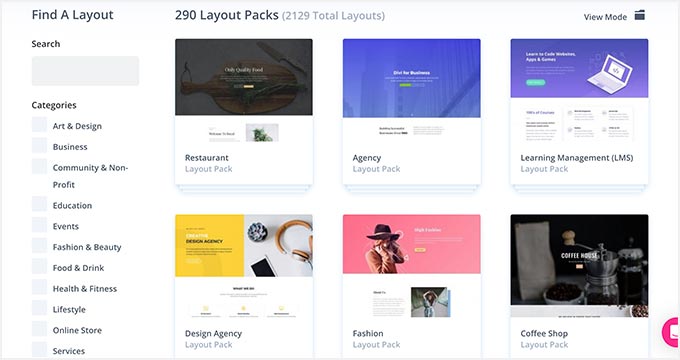Check the Food & Drink filter

[39, 266]
